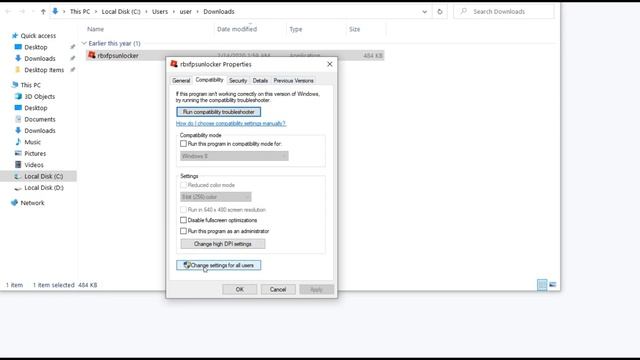
Task: Switch to large icons view in status bar
Action: pyautogui.click(x=553, y=284)
